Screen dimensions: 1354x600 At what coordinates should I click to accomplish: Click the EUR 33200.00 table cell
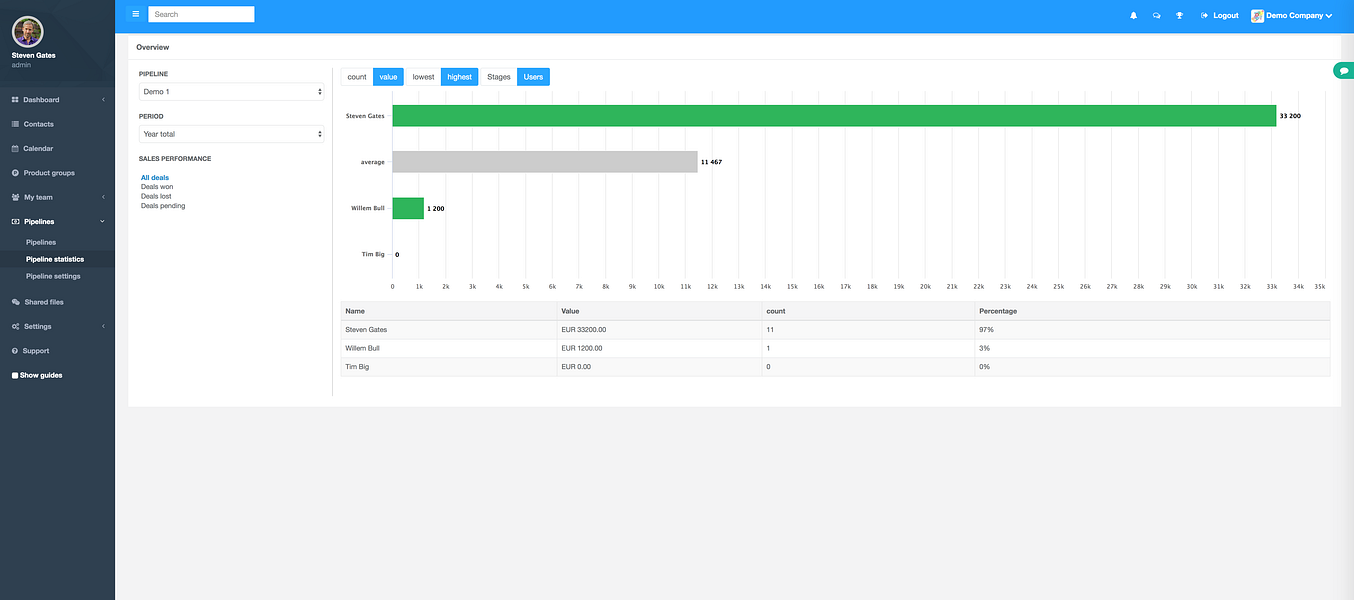coord(660,329)
